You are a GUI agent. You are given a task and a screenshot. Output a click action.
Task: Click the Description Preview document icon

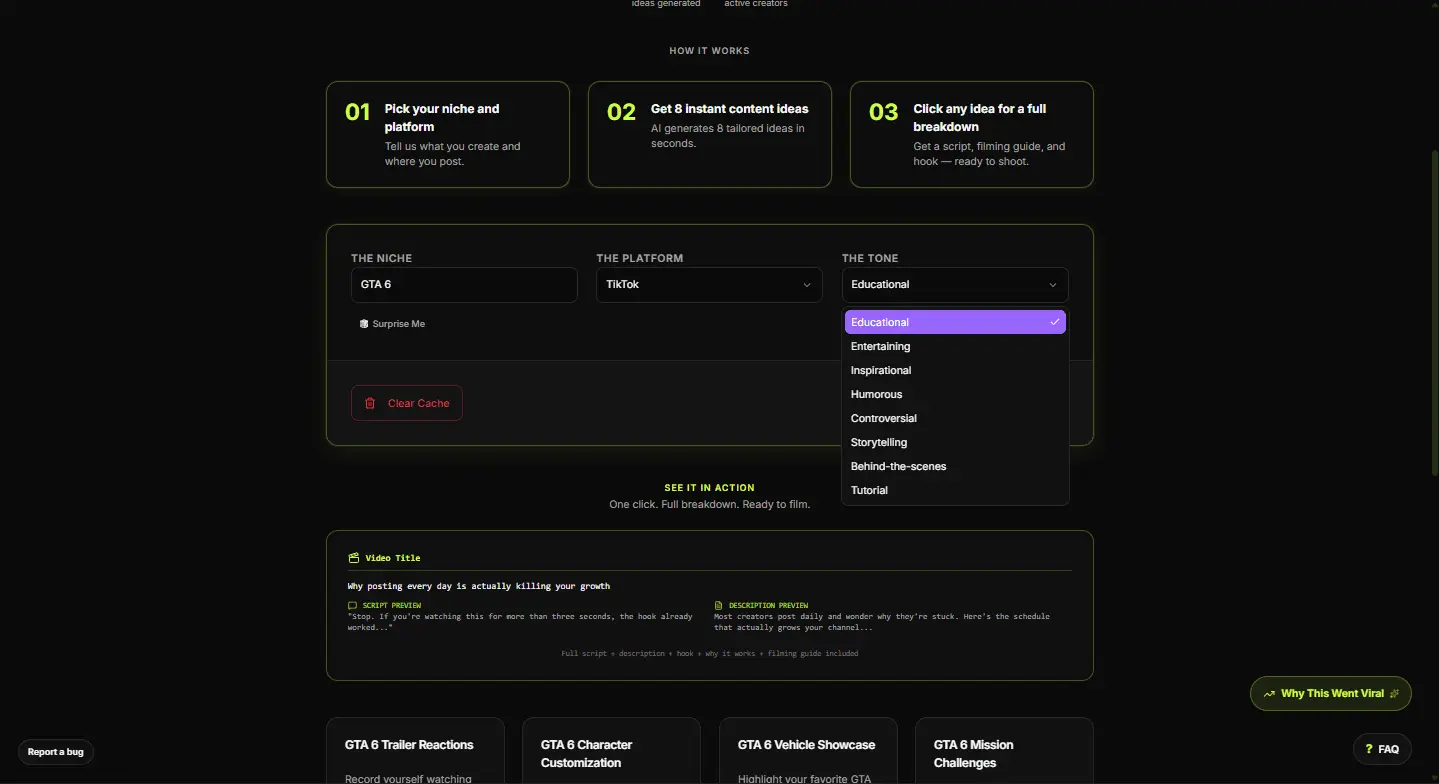718,605
